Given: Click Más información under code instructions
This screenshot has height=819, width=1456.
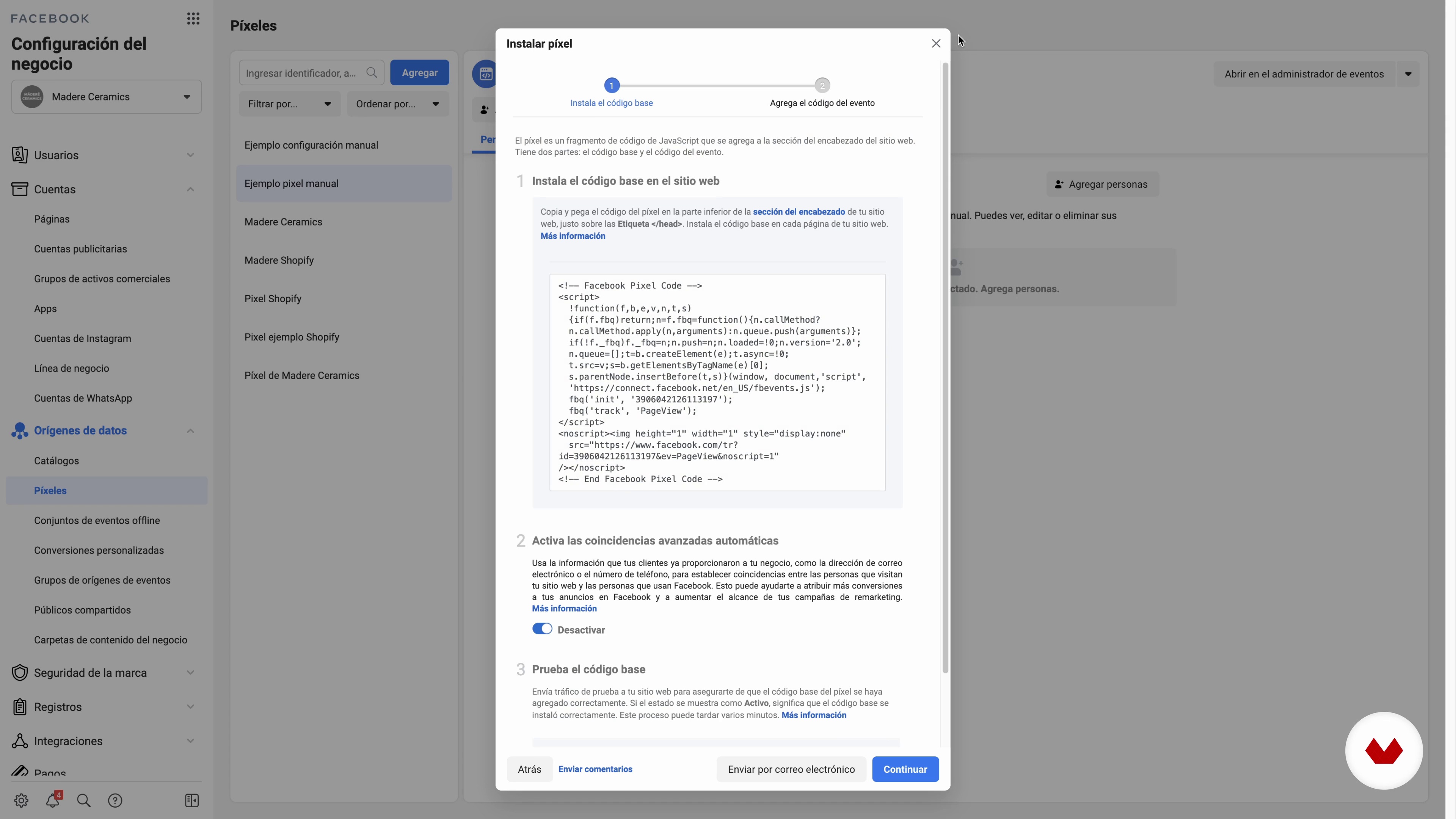Looking at the screenshot, I should pos(573,236).
